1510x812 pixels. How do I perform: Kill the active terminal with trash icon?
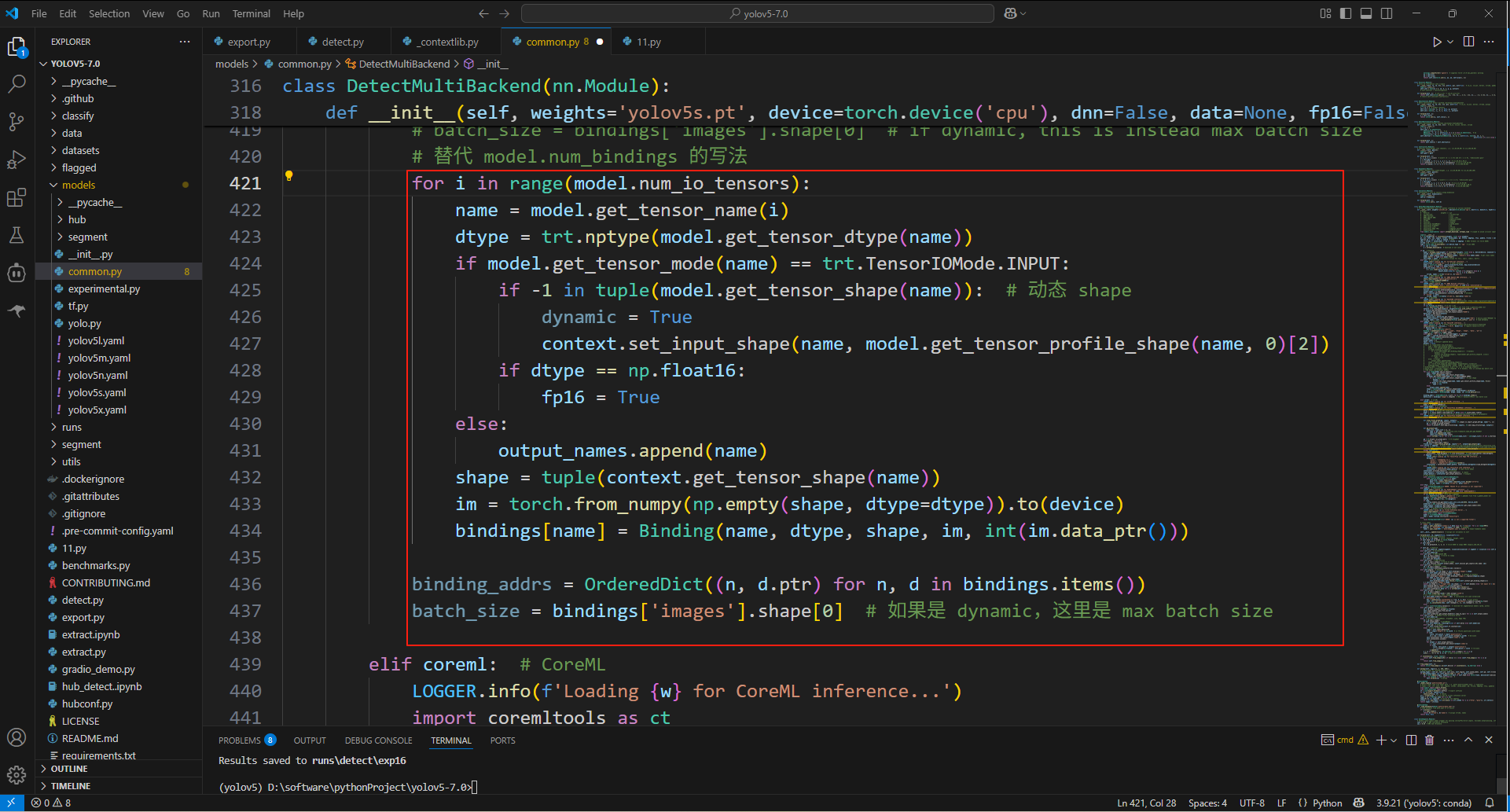1429,740
